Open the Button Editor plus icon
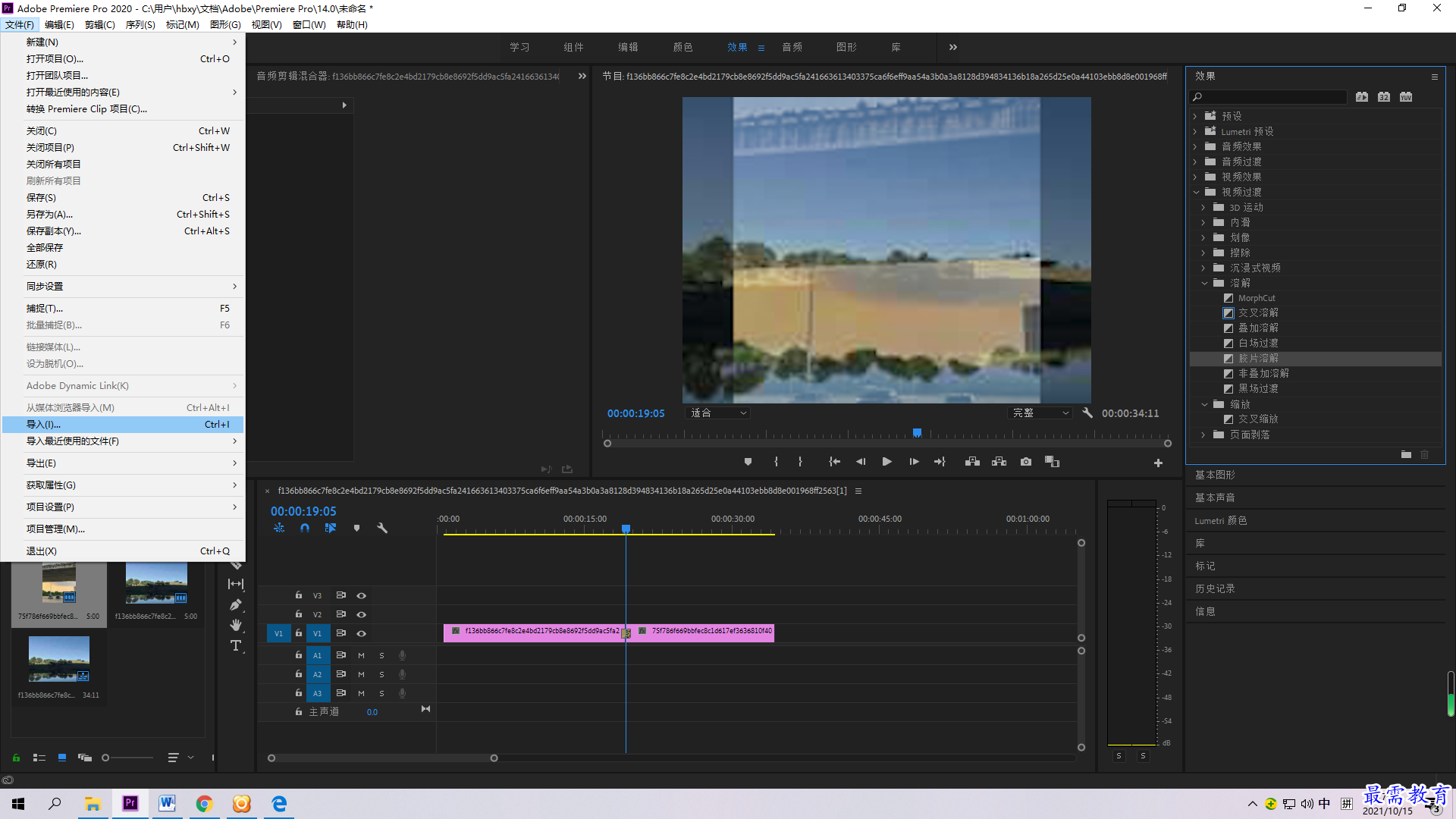 coord(1158,463)
